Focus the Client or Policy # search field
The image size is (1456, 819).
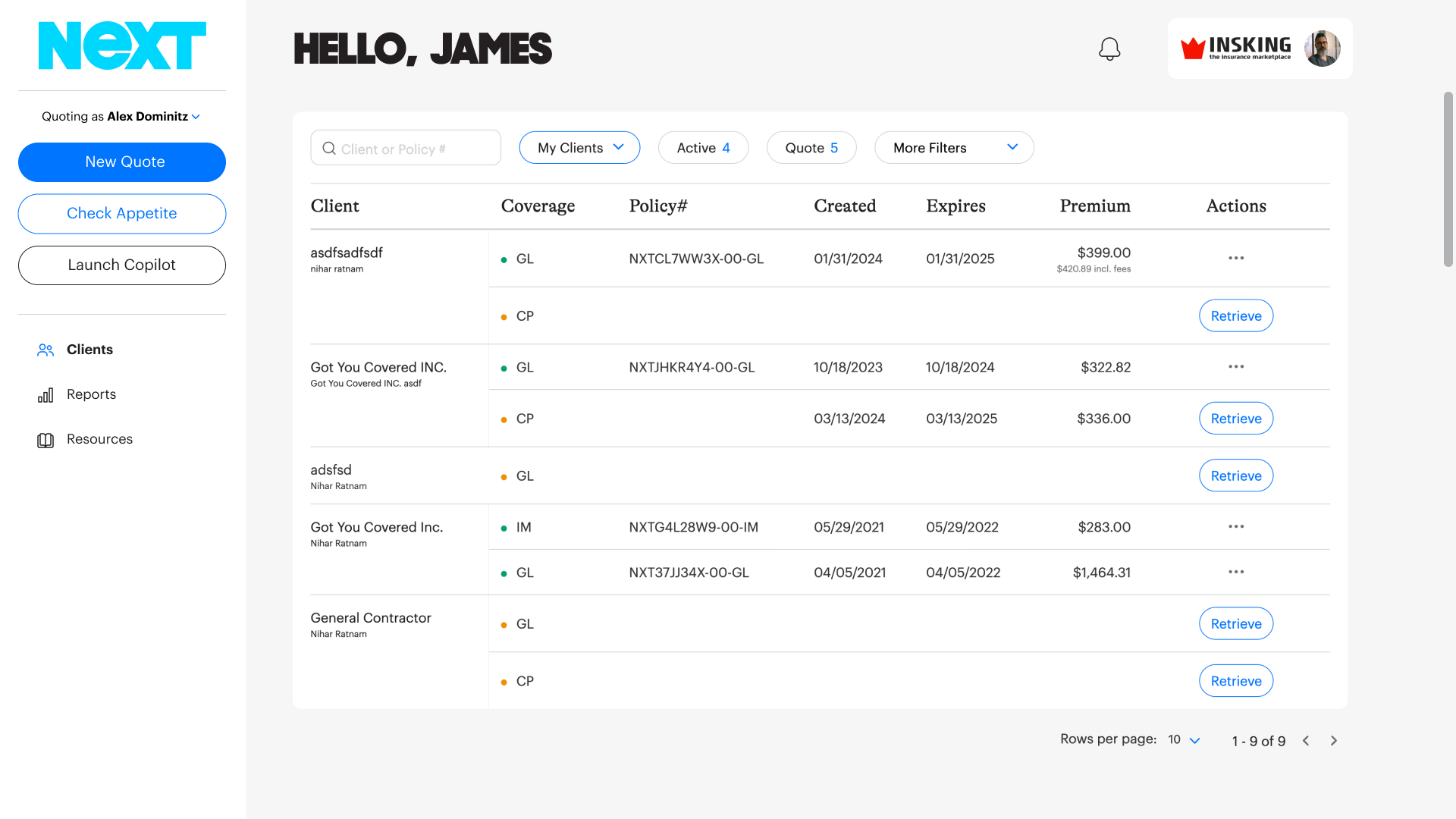[406, 148]
